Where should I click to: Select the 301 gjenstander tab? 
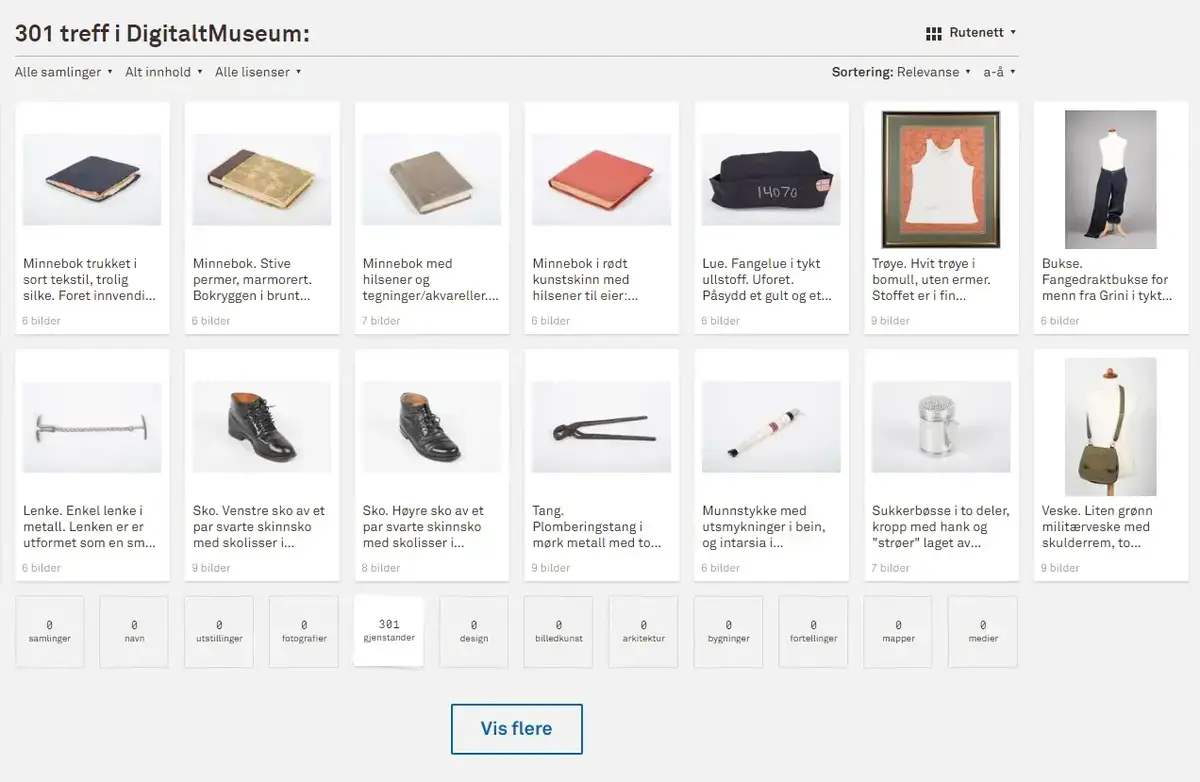389,631
